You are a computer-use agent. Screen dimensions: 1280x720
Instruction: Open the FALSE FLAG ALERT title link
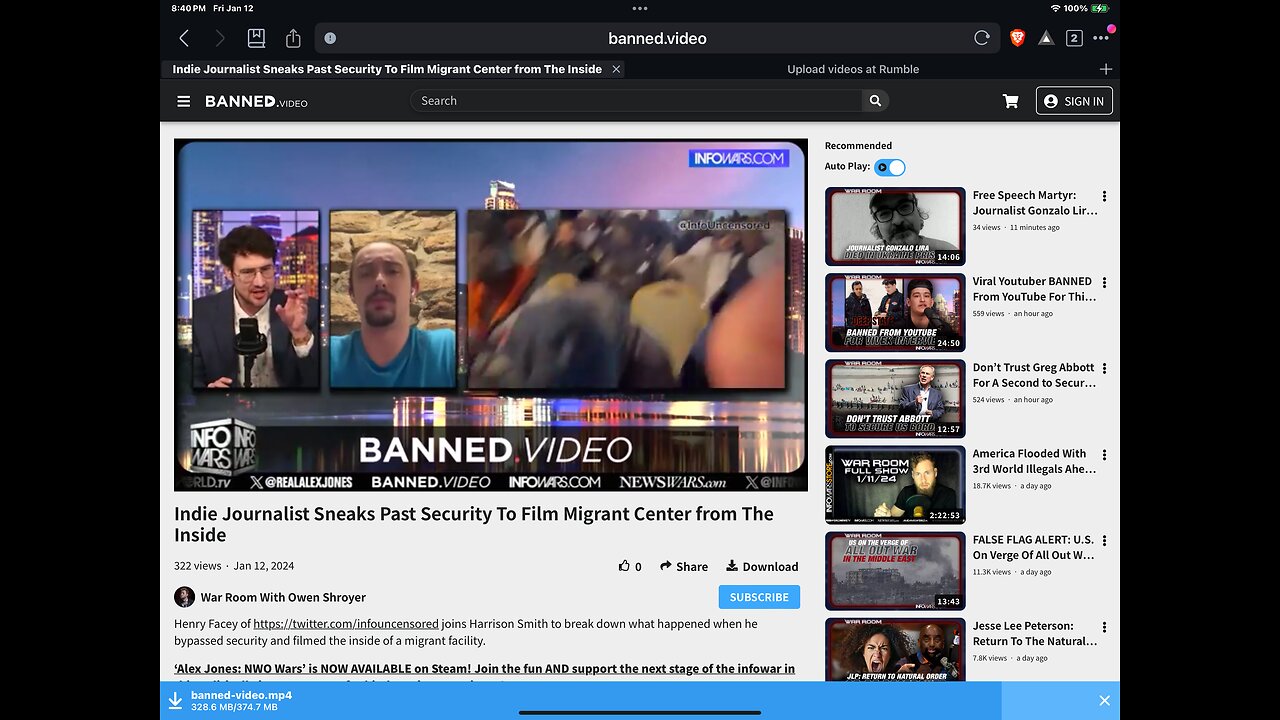pos(1034,547)
